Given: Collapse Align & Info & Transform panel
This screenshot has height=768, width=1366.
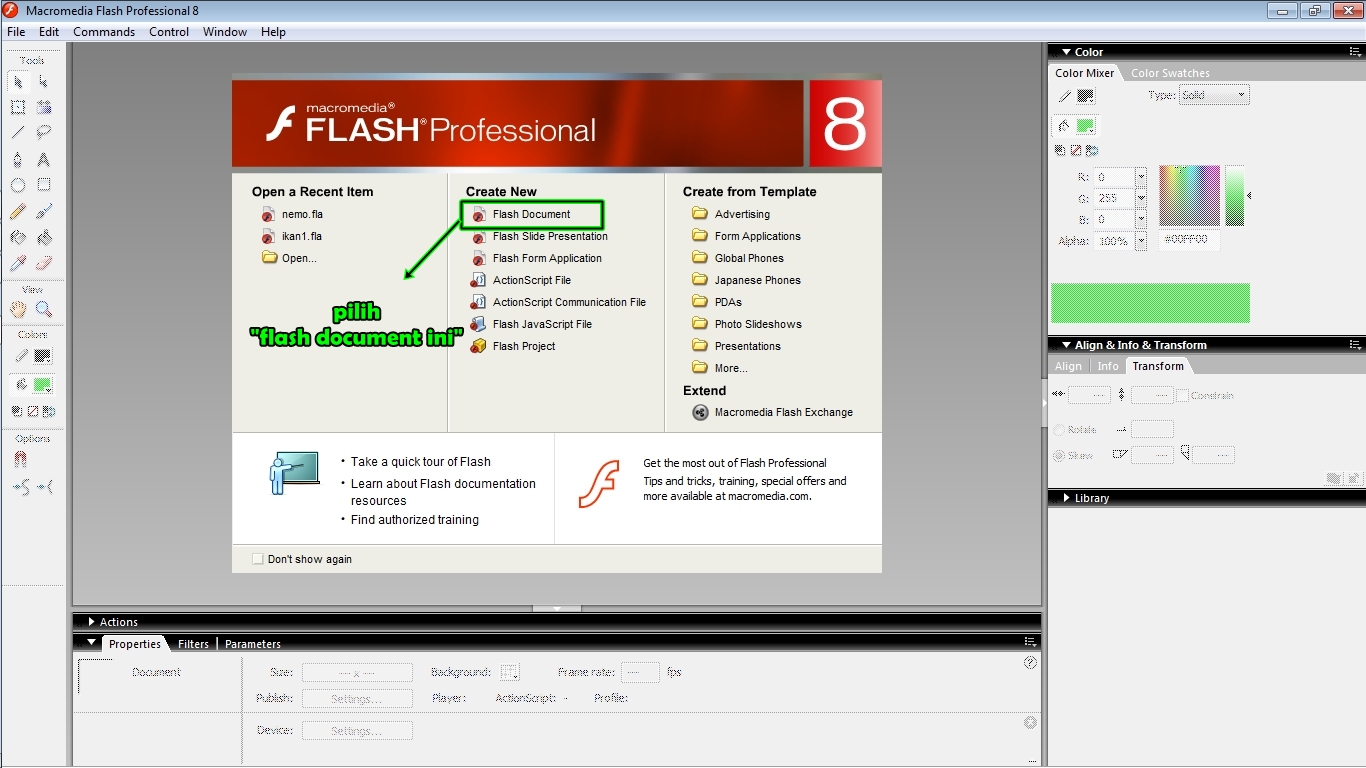Looking at the screenshot, I should (x=1065, y=345).
